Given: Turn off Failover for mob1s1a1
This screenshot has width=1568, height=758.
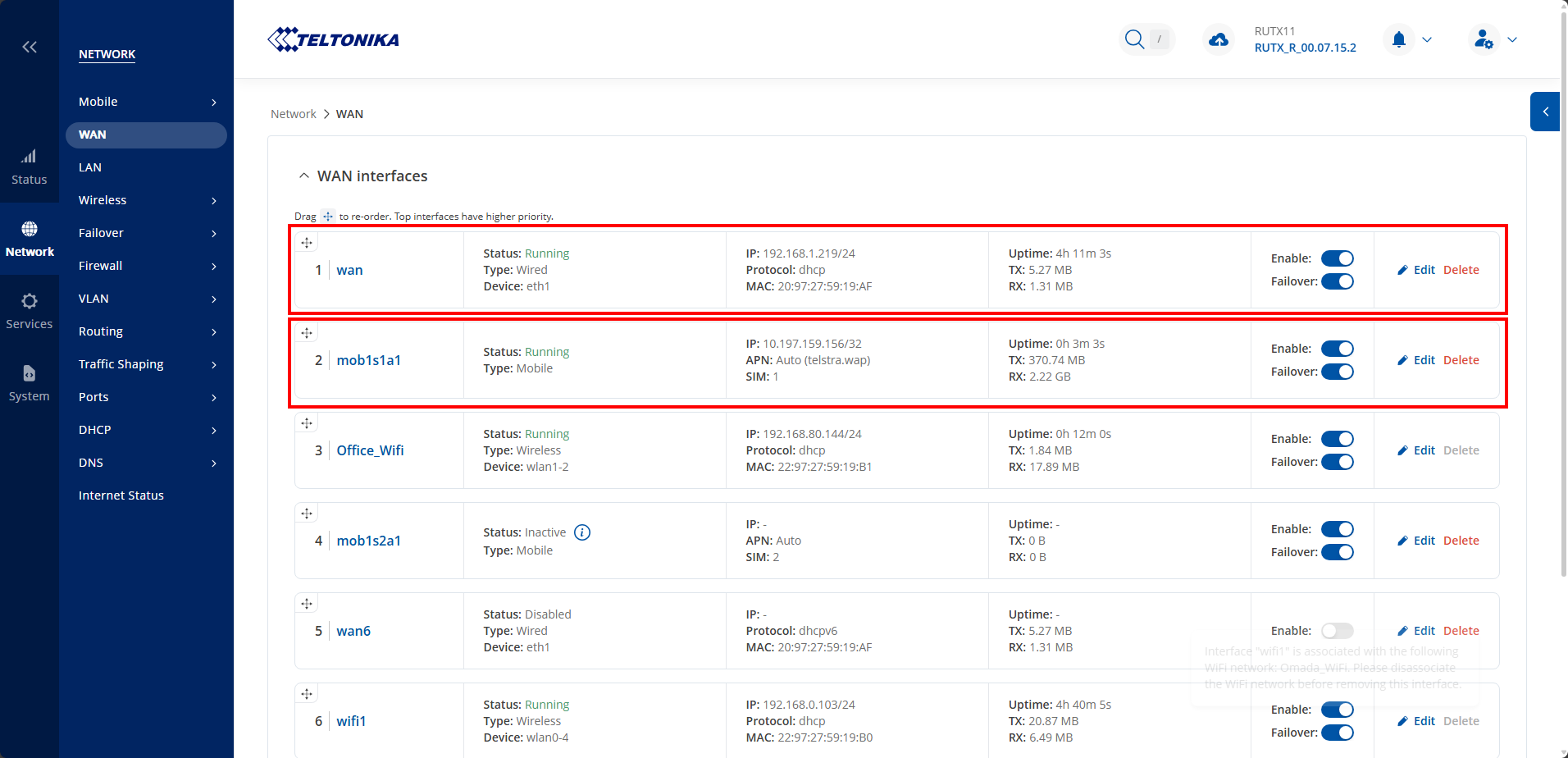Looking at the screenshot, I should pyautogui.click(x=1337, y=372).
